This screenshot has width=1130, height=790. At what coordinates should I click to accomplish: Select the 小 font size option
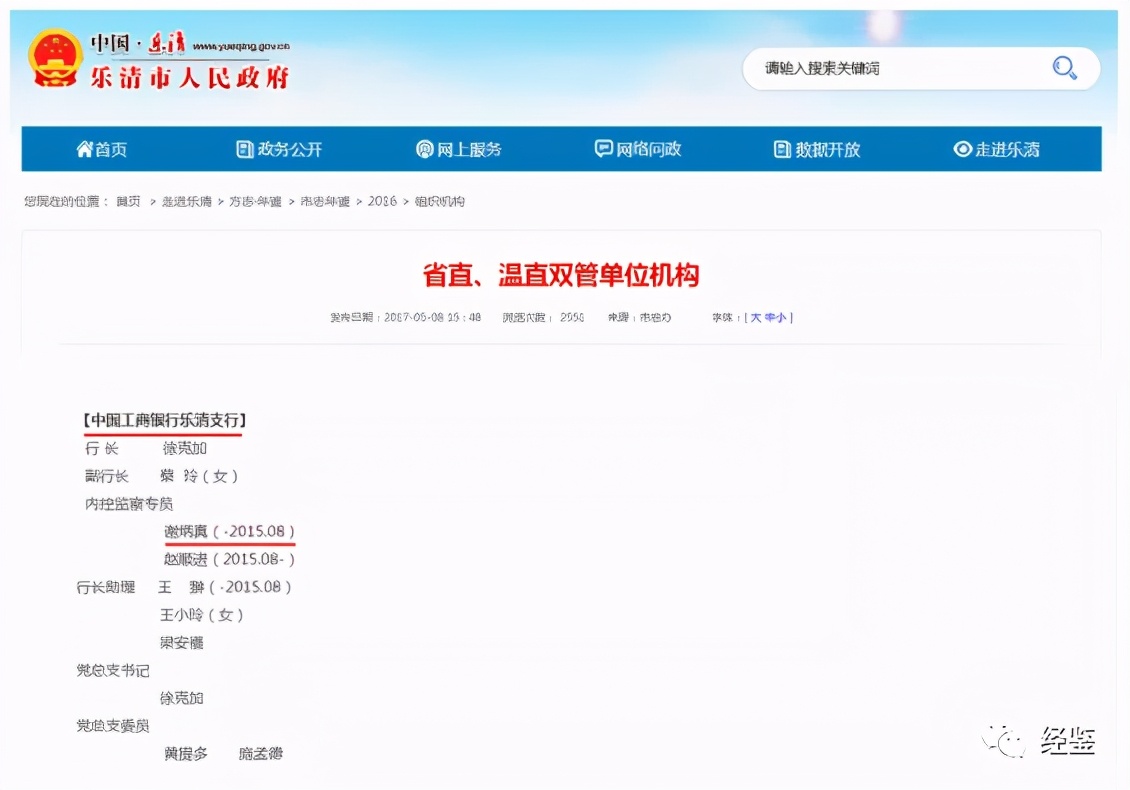pyautogui.click(x=782, y=318)
